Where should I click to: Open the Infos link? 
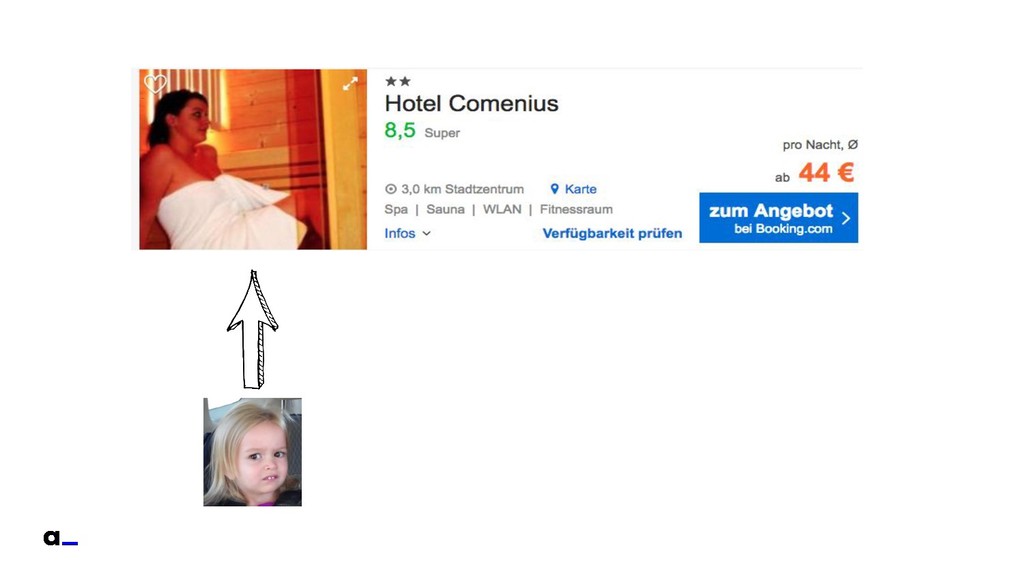click(400, 233)
